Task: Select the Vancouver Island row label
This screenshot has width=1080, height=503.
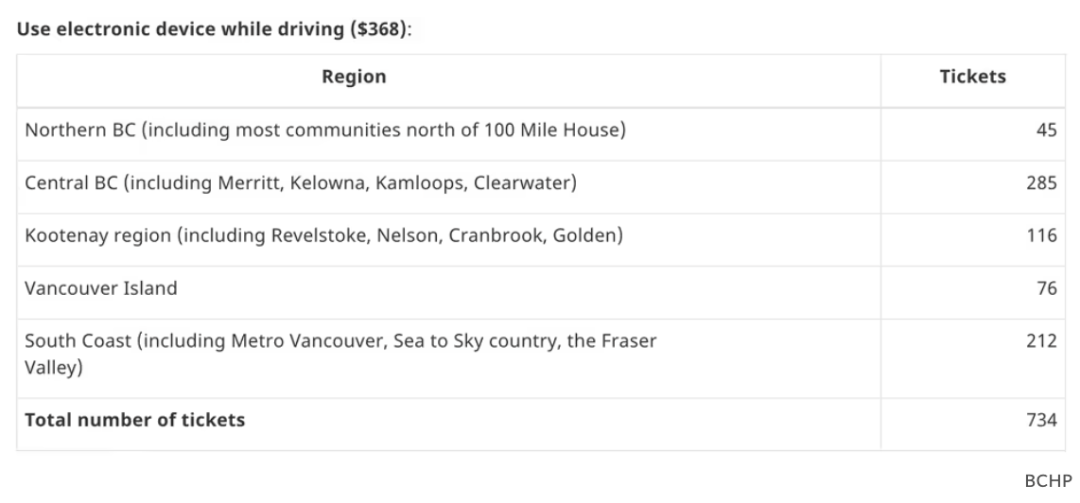Action: point(101,288)
